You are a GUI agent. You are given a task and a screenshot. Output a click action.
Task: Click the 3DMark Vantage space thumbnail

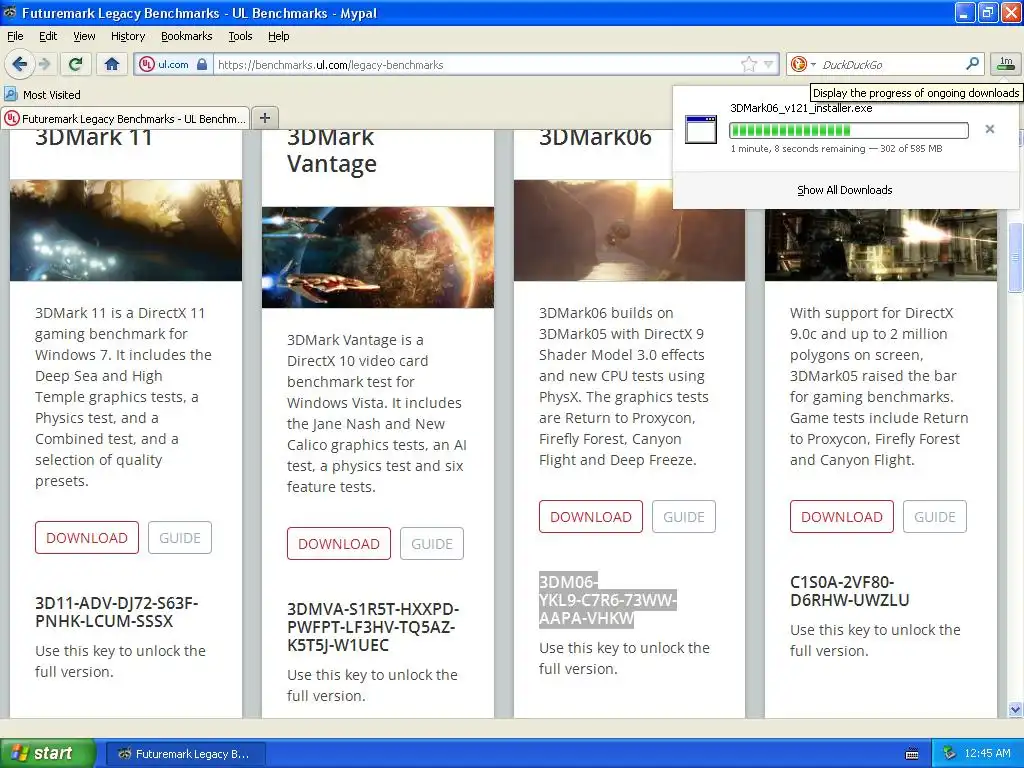coord(377,257)
